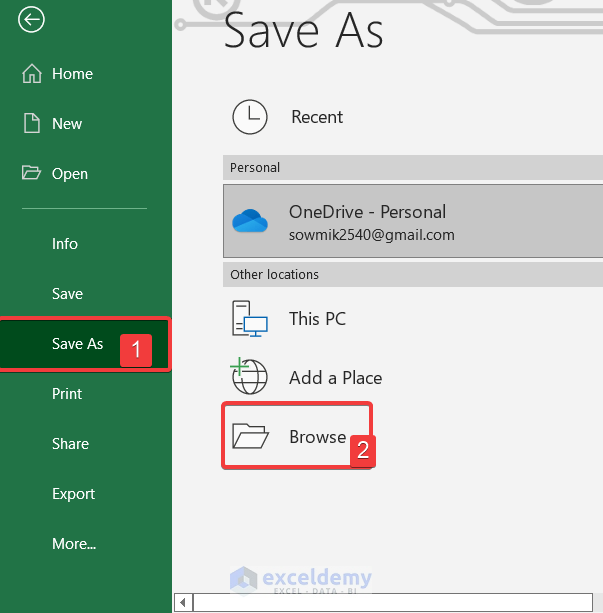Click the Recent clock icon
The width and height of the screenshot is (603, 613).
click(250, 117)
